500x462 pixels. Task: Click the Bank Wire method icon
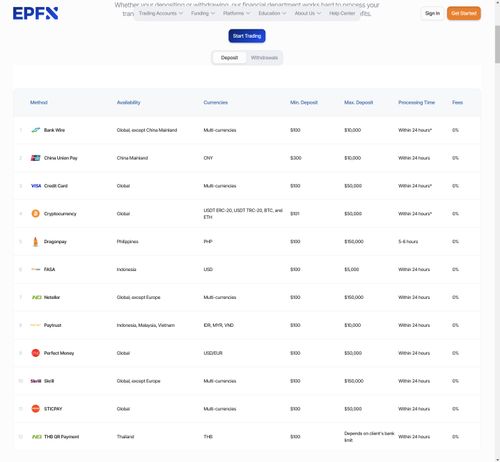(x=36, y=130)
